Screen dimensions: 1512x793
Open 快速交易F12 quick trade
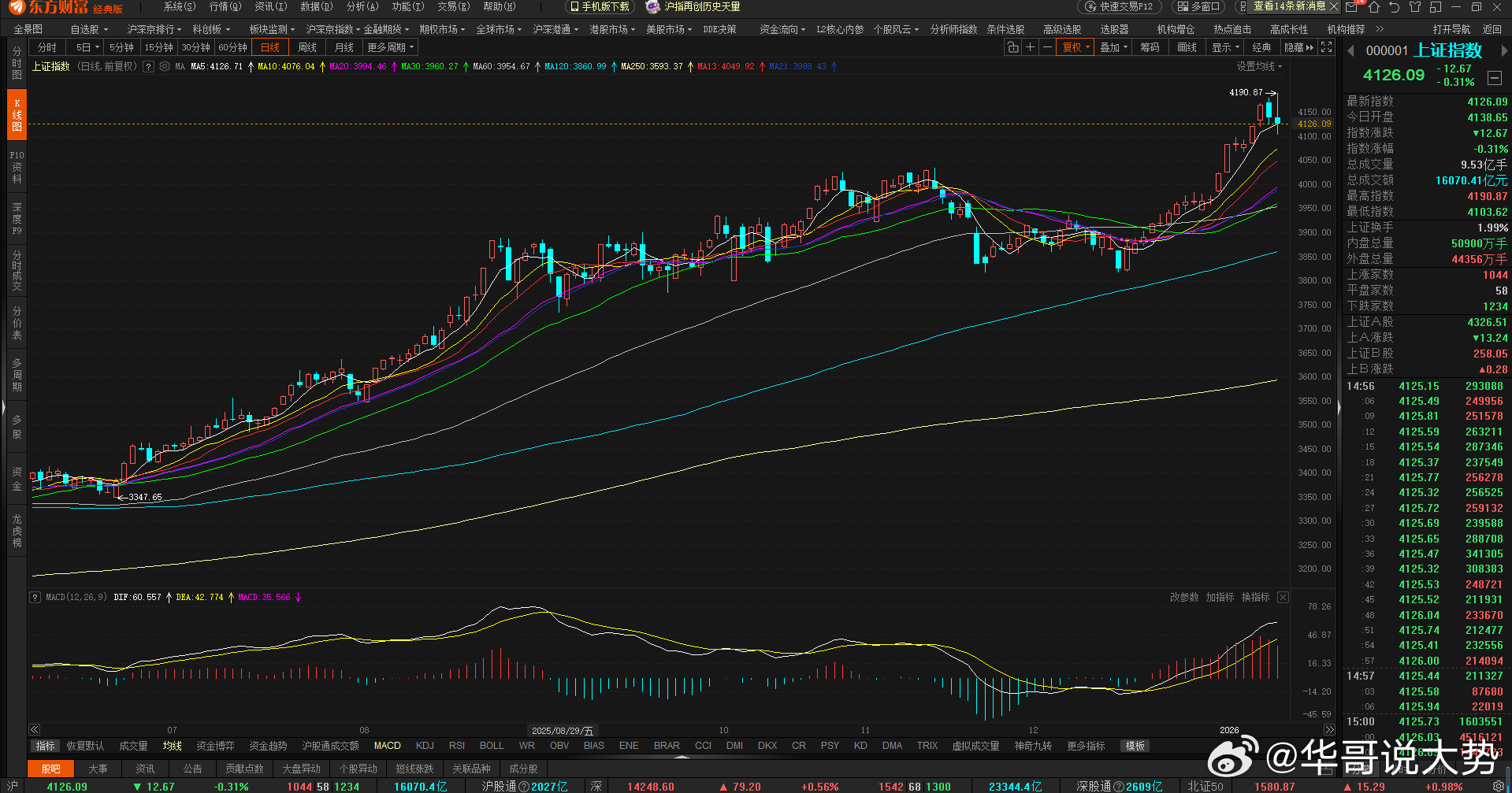[x=1120, y=7]
